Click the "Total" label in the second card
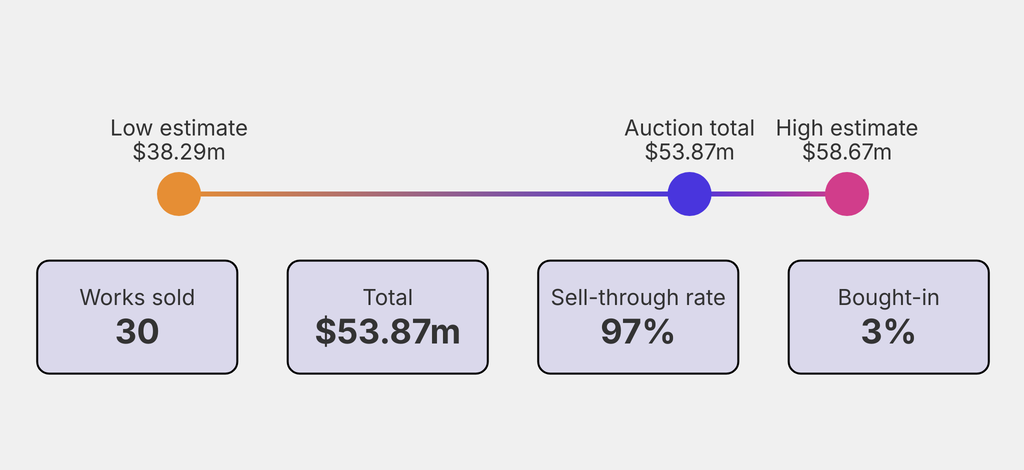Screen dimensions: 1024x470 coord(388,297)
